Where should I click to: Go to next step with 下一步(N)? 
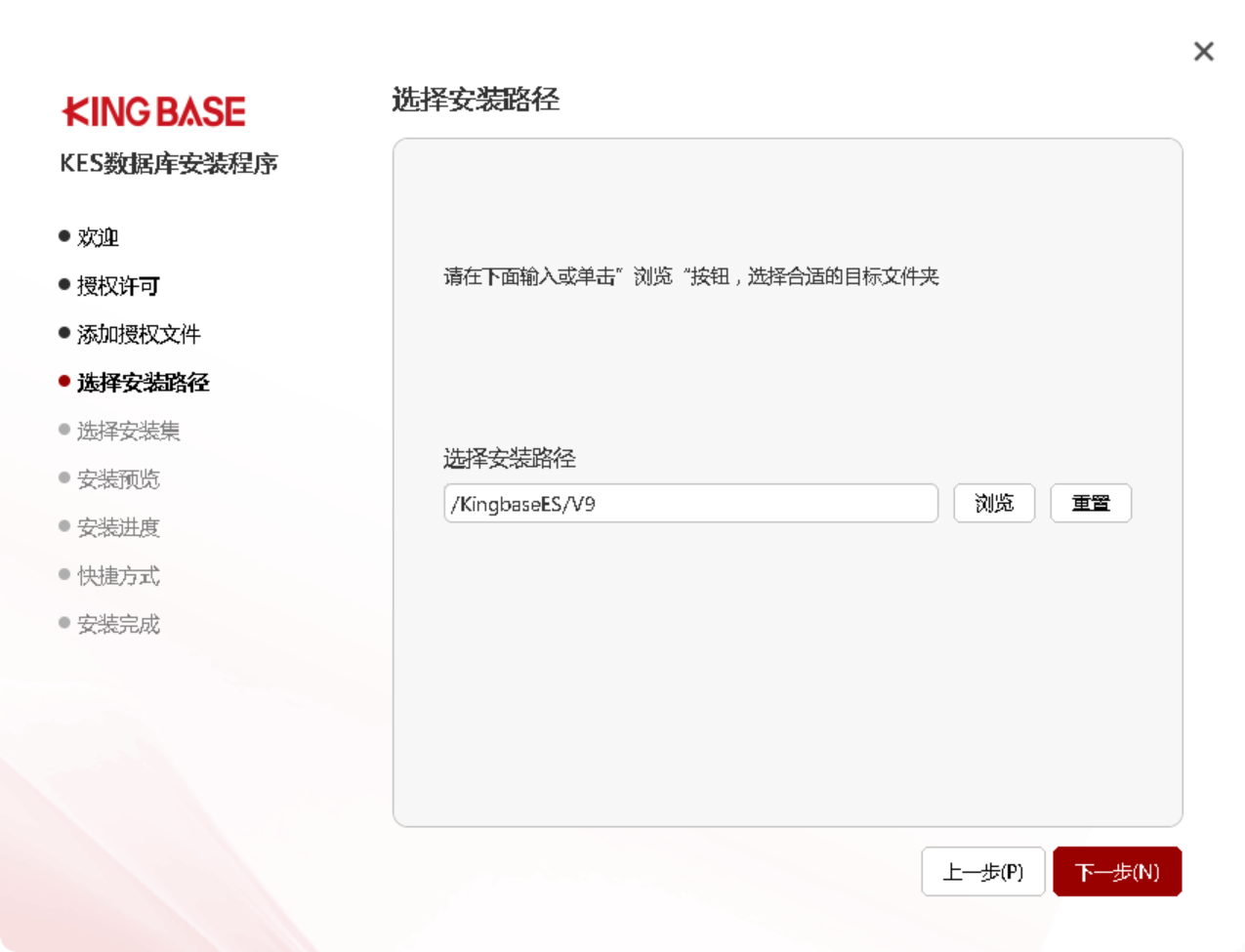(1117, 871)
